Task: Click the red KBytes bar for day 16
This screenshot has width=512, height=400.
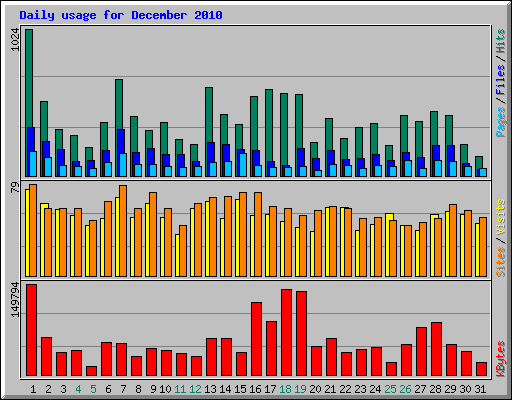Action: coord(256,339)
